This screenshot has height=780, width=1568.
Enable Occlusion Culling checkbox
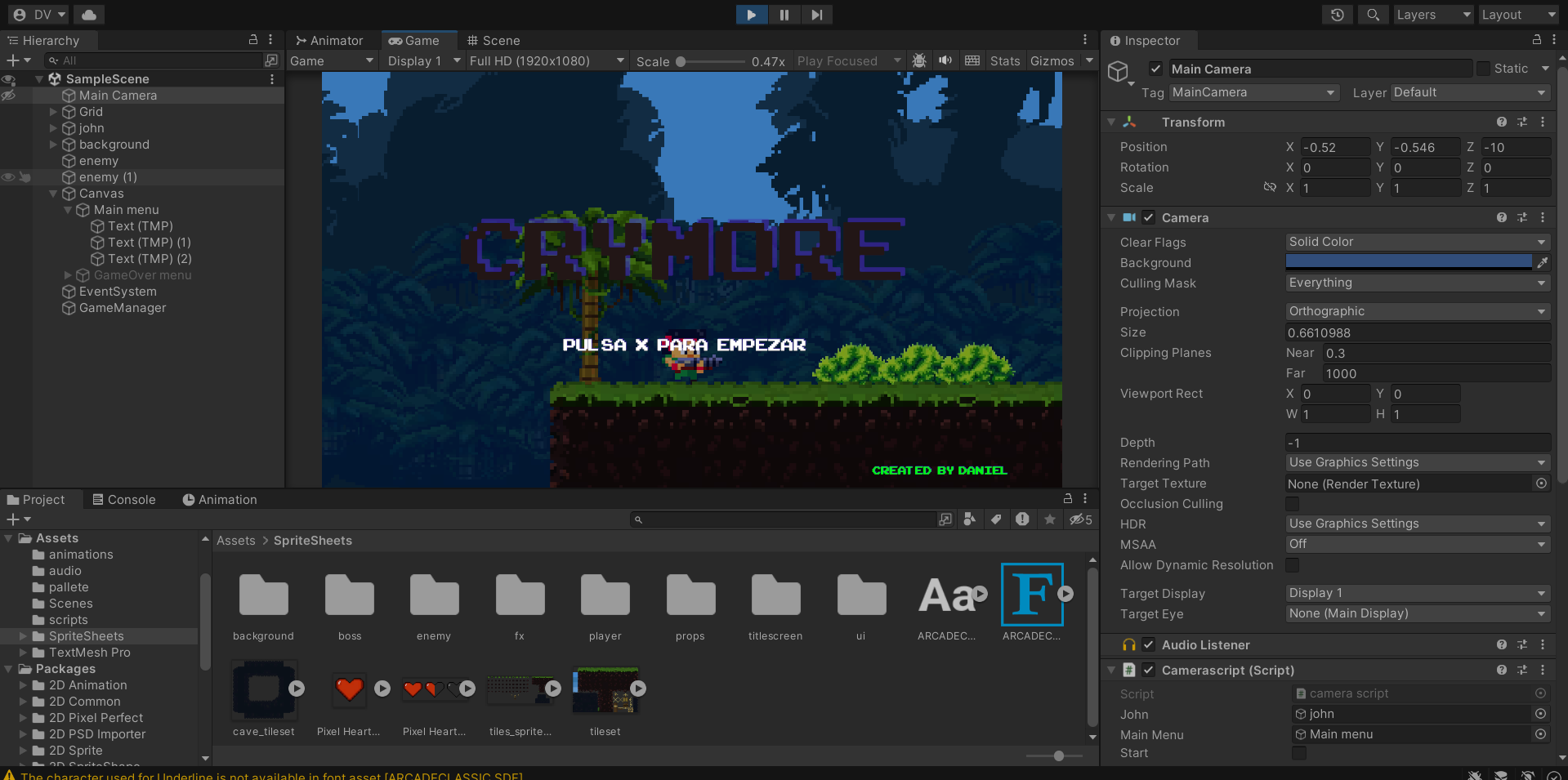click(1292, 503)
